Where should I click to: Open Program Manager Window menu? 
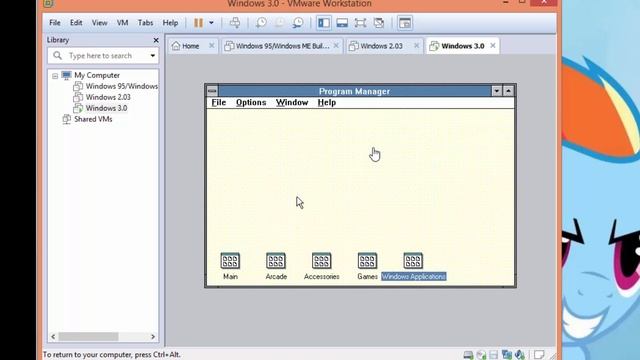pos(292,103)
